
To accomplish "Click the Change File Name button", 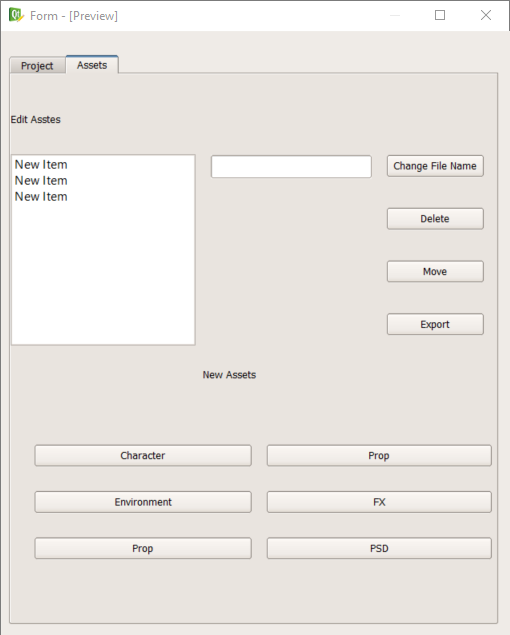I will pyautogui.click(x=435, y=166).
